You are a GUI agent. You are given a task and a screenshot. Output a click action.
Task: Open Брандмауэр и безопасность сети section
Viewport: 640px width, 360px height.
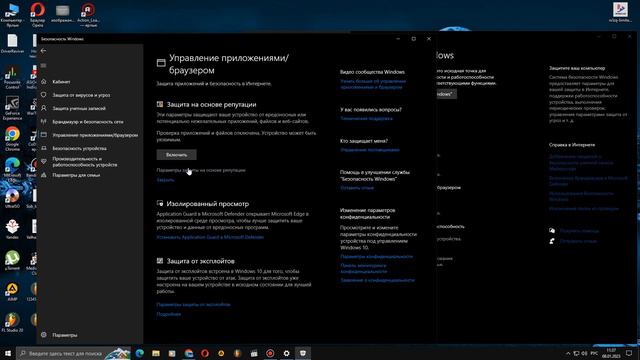coord(88,122)
